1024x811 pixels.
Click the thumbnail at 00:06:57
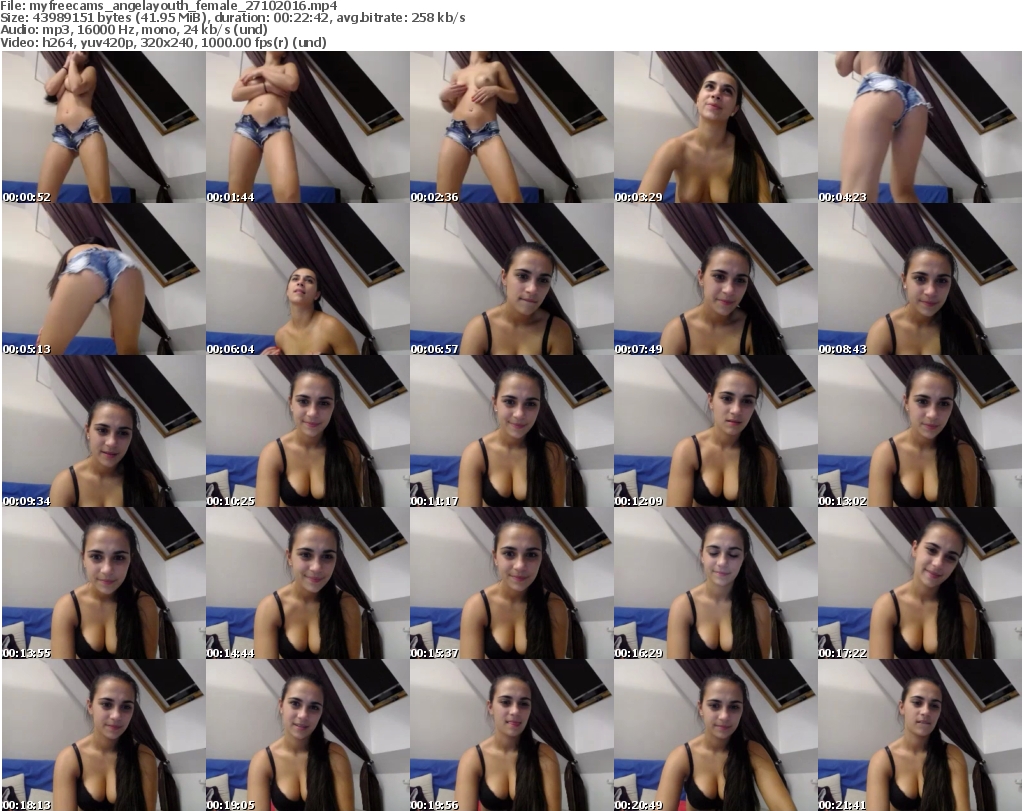pyautogui.click(x=511, y=279)
